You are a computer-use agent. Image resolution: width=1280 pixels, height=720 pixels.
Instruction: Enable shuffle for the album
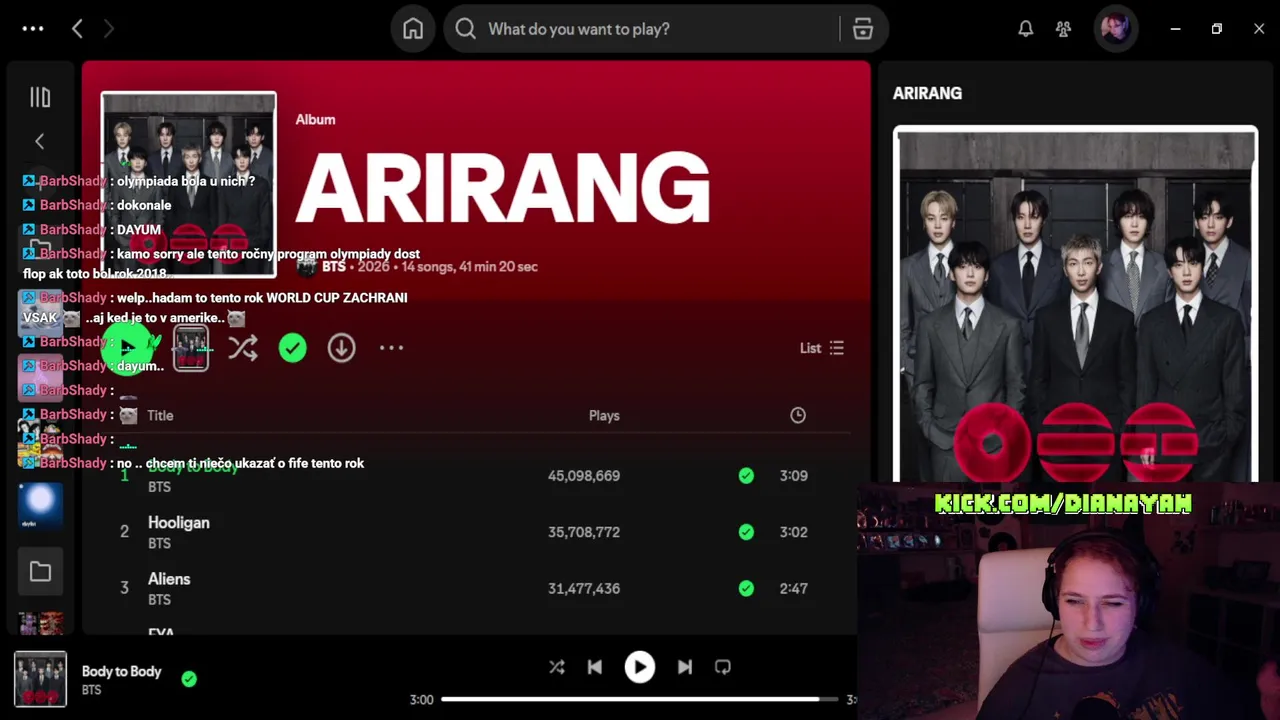[x=242, y=348]
